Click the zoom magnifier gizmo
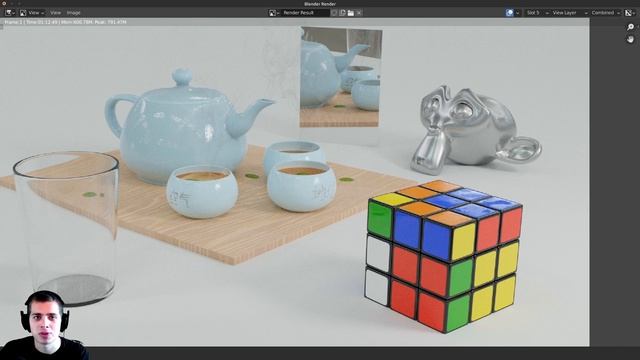Image resolution: width=640 pixels, height=360 pixels. (631, 27)
